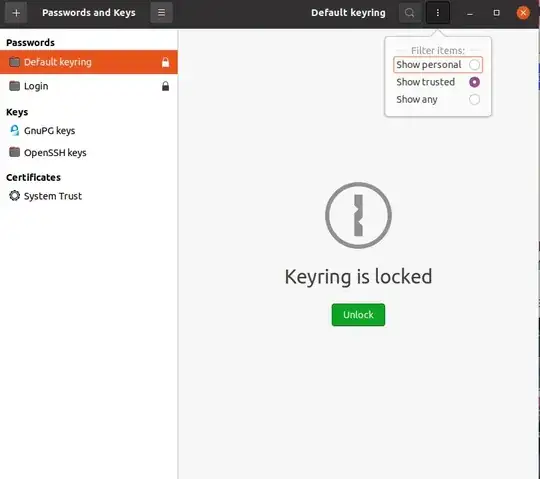Open the GnuPG keys label
This screenshot has height=479, width=540.
tap(50, 131)
